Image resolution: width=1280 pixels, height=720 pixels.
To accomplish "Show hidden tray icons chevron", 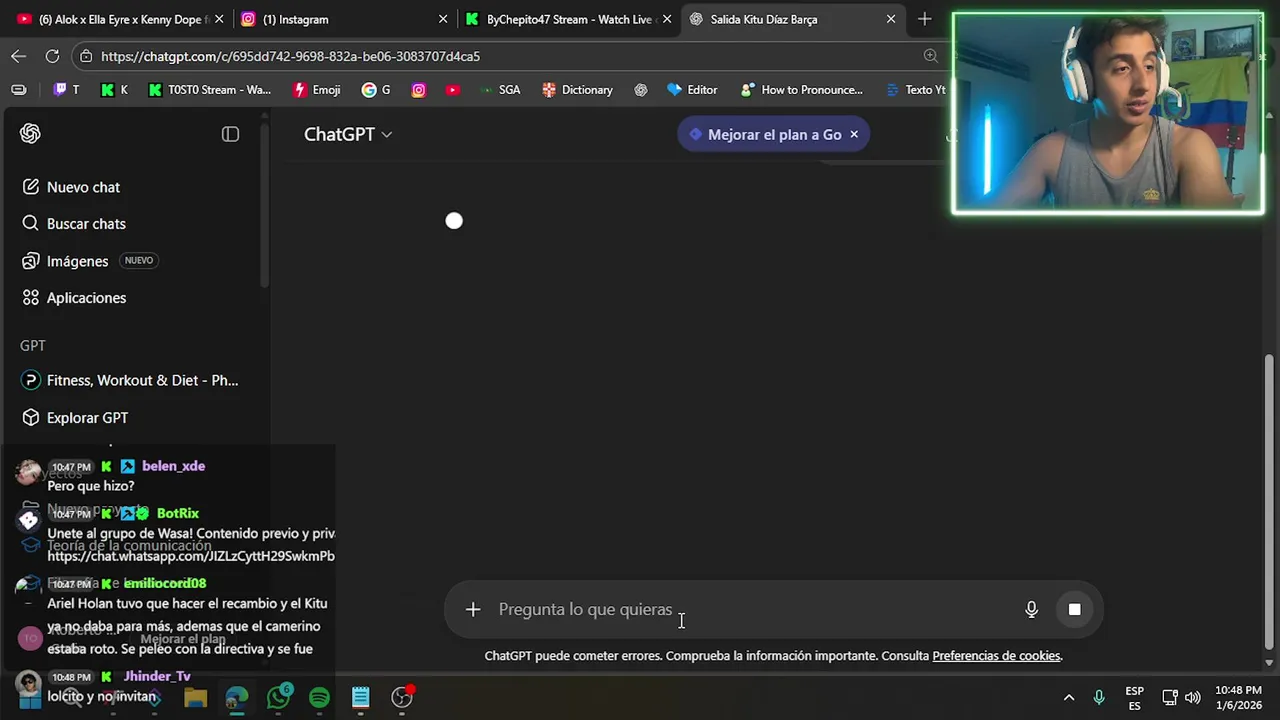I will coord(1068,697).
